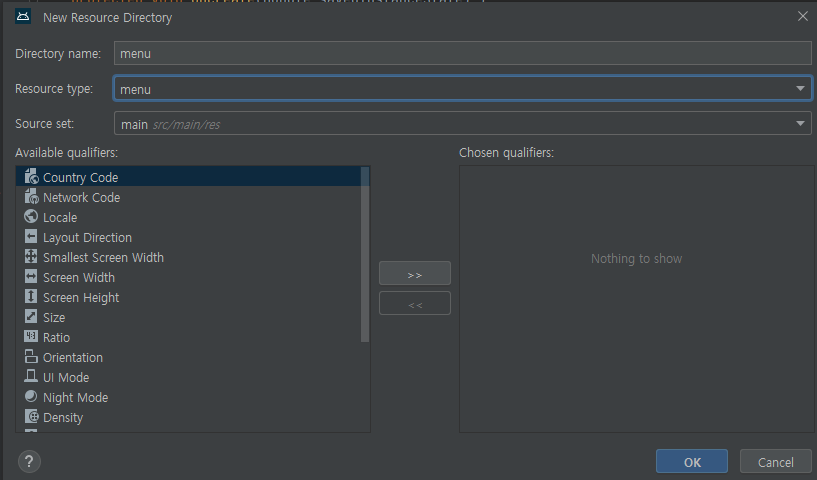Select Network Code in available qualifiers
Image resolution: width=817 pixels, height=480 pixels.
pos(189,197)
